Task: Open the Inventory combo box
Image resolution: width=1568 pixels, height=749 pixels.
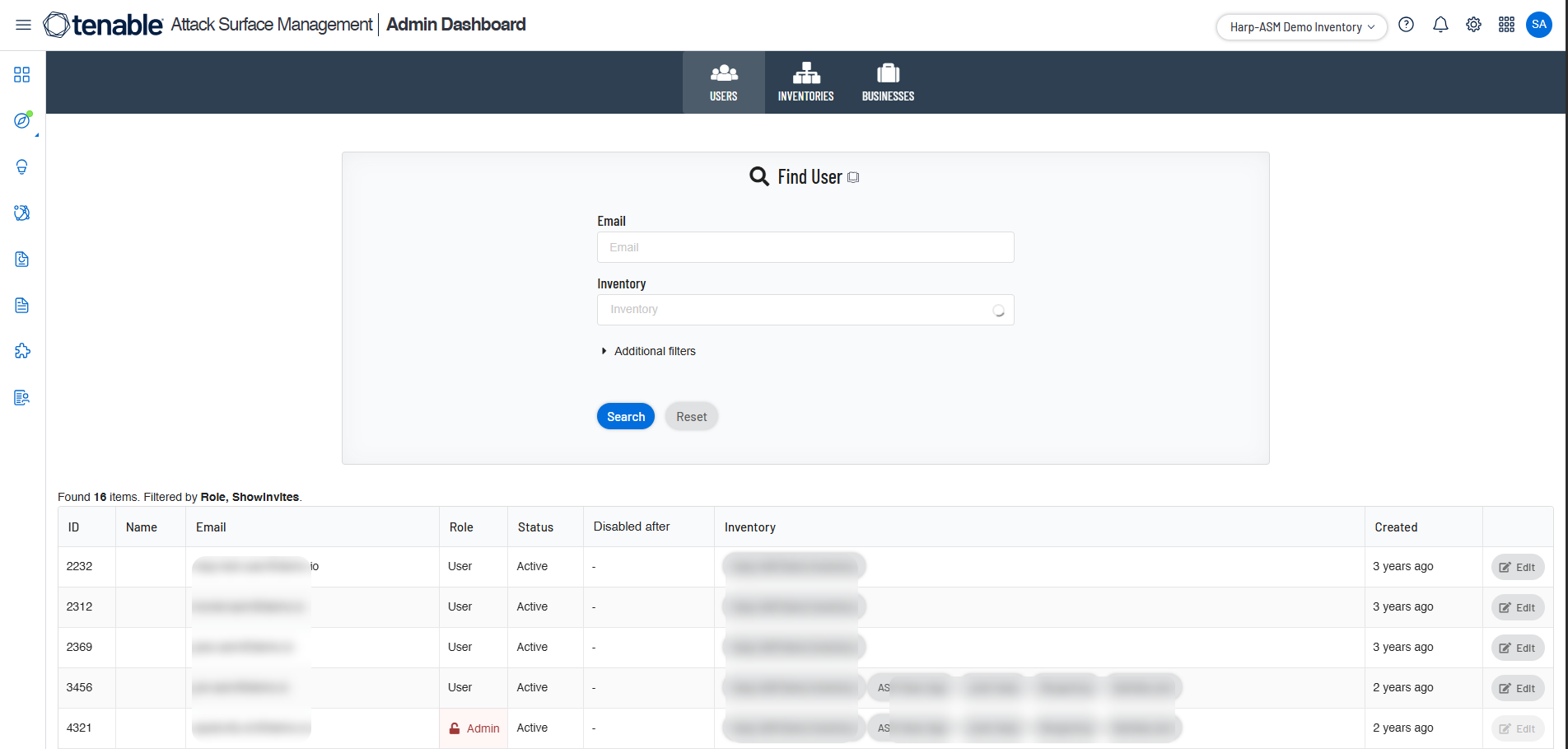Action: click(805, 310)
